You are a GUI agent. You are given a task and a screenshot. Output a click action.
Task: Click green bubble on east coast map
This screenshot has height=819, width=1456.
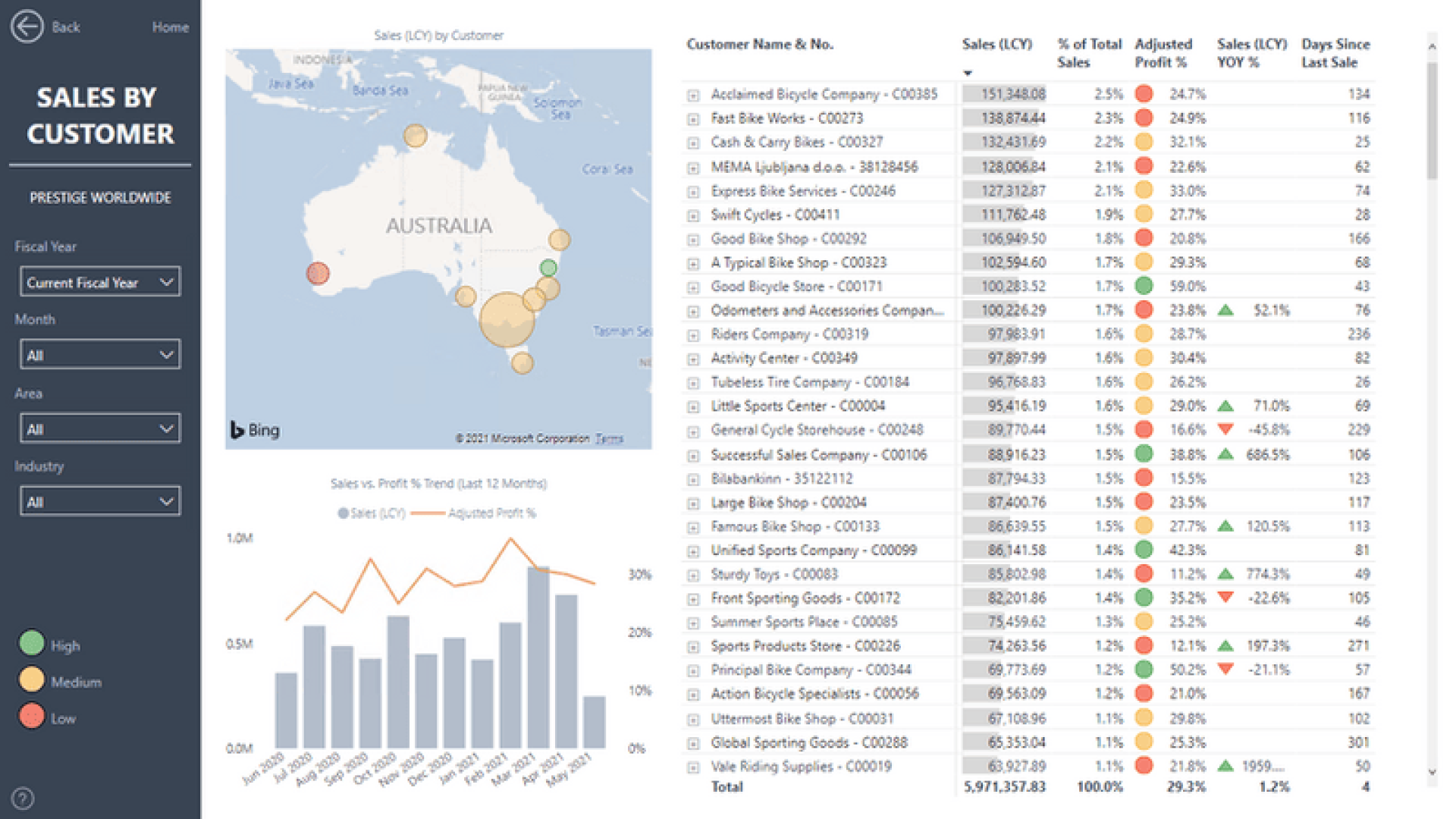click(x=548, y=267)
